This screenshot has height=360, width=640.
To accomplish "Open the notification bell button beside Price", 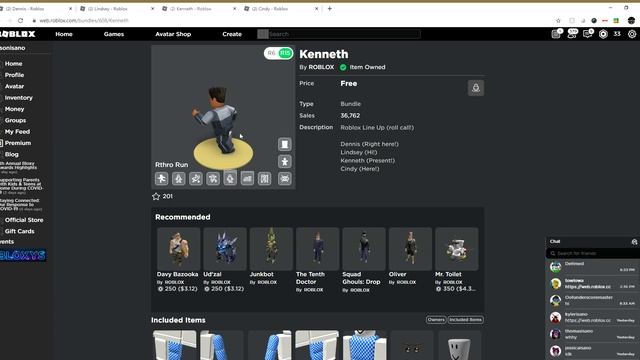I will point(476,88).
